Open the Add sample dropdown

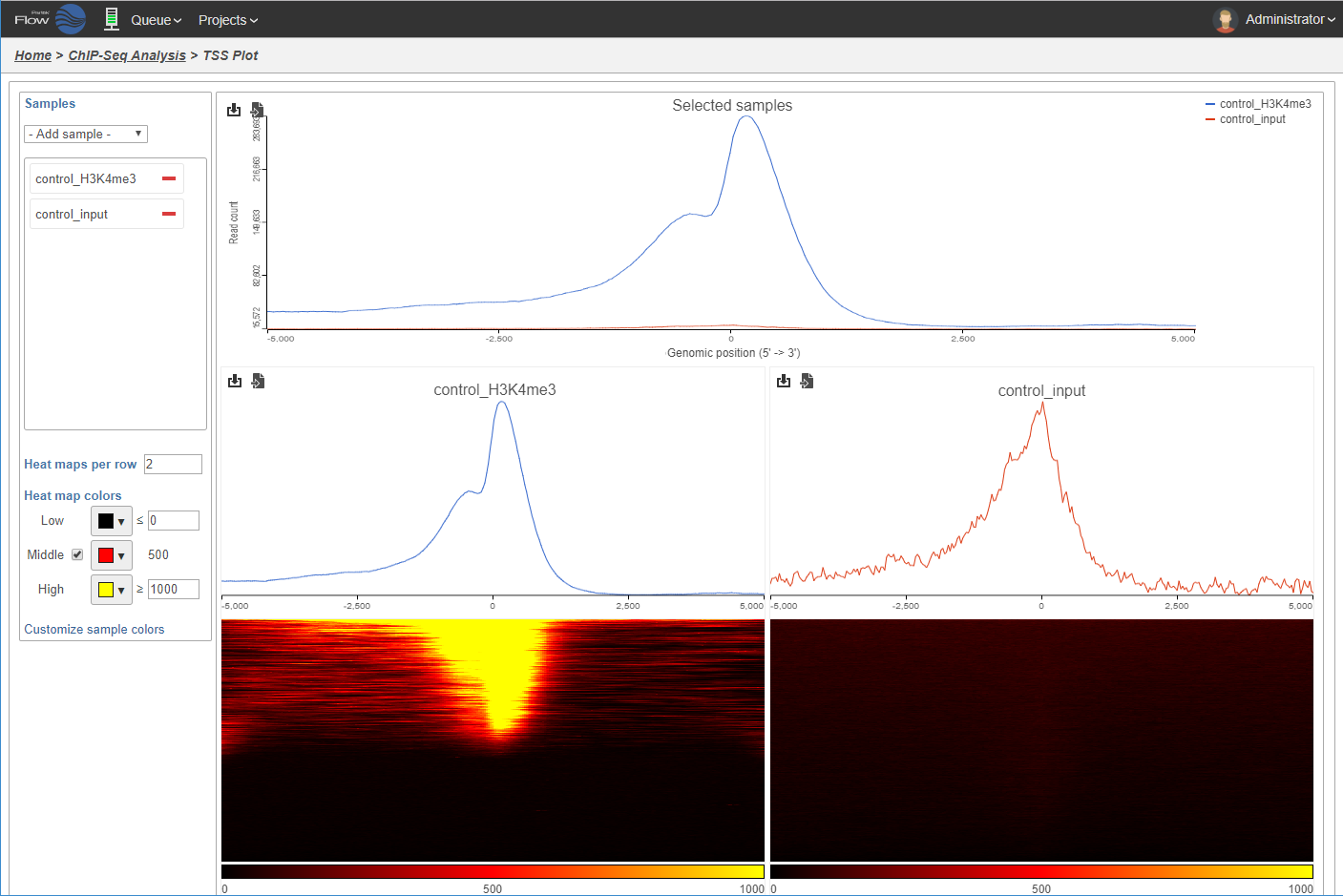pos(86,135)
